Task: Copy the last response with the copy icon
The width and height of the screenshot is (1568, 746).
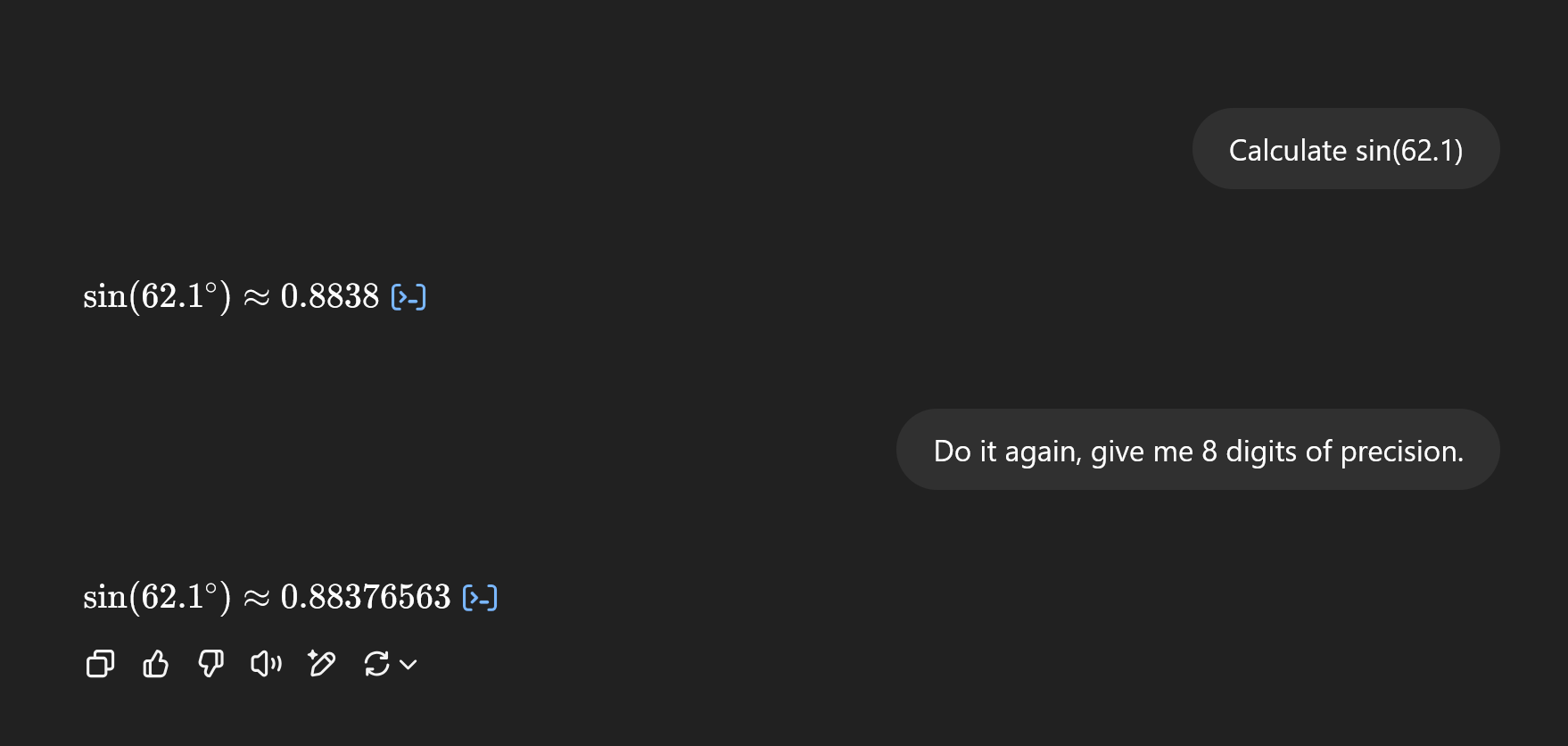Action: pos(100,664)
